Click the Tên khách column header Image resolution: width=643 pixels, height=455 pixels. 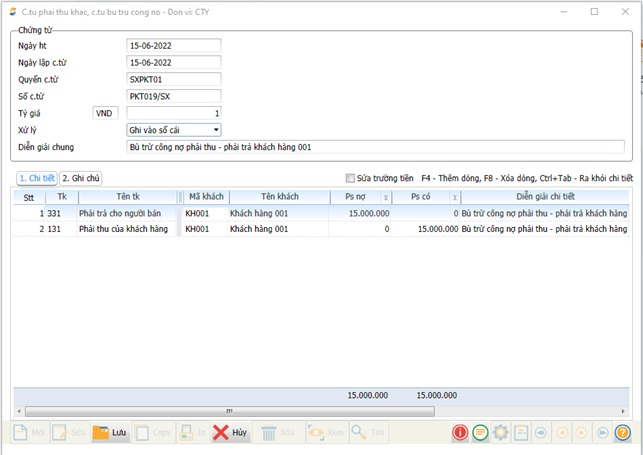click(280, 197)
